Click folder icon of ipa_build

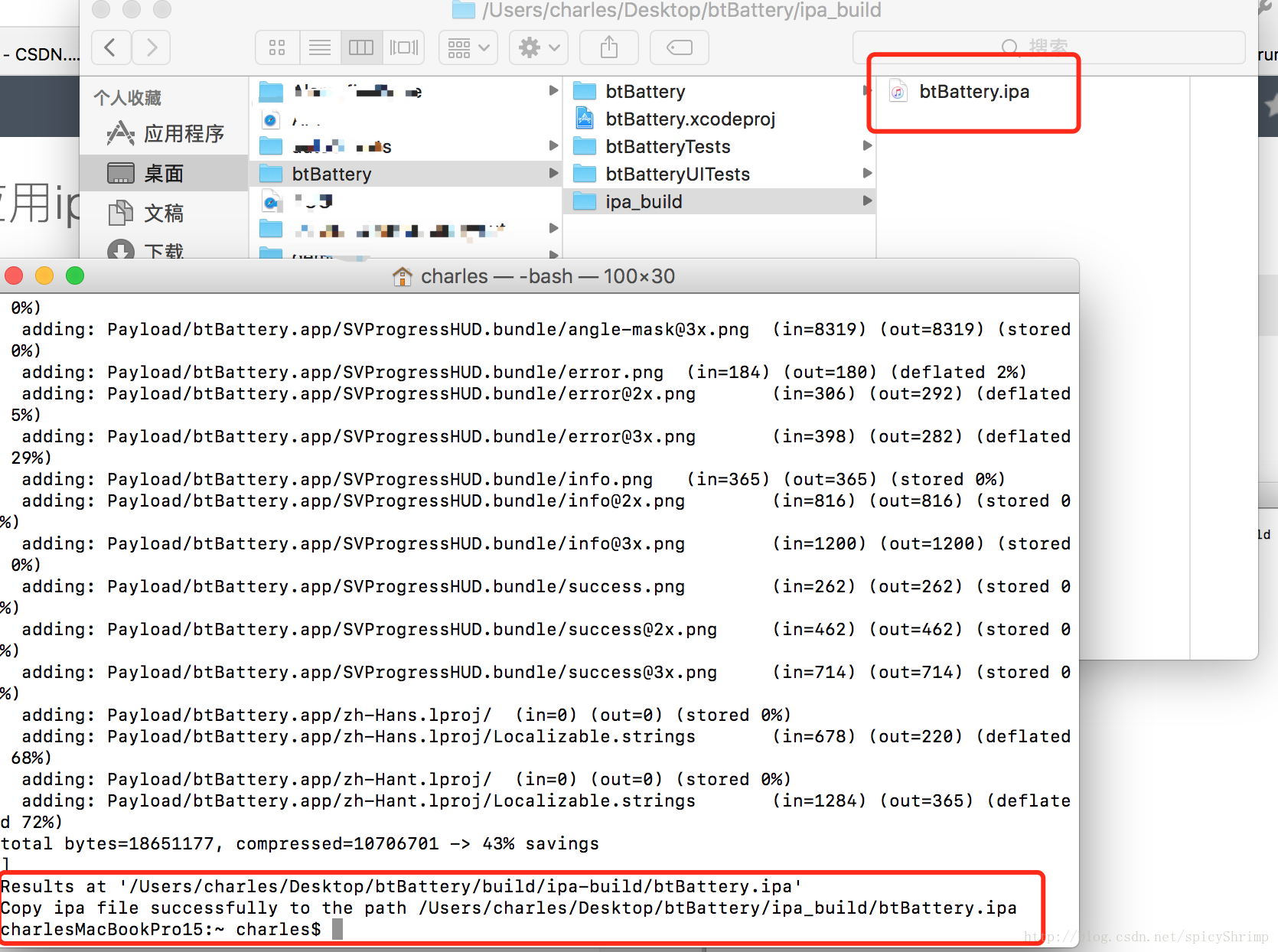click(585, 201)
